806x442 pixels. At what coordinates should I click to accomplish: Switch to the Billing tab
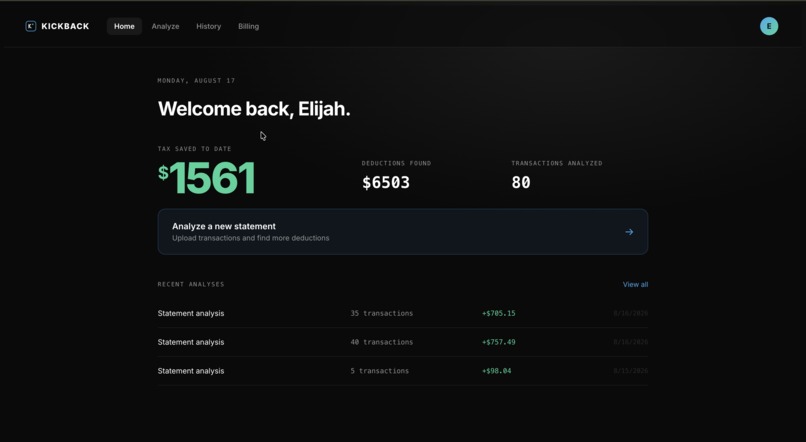(249, 26)
